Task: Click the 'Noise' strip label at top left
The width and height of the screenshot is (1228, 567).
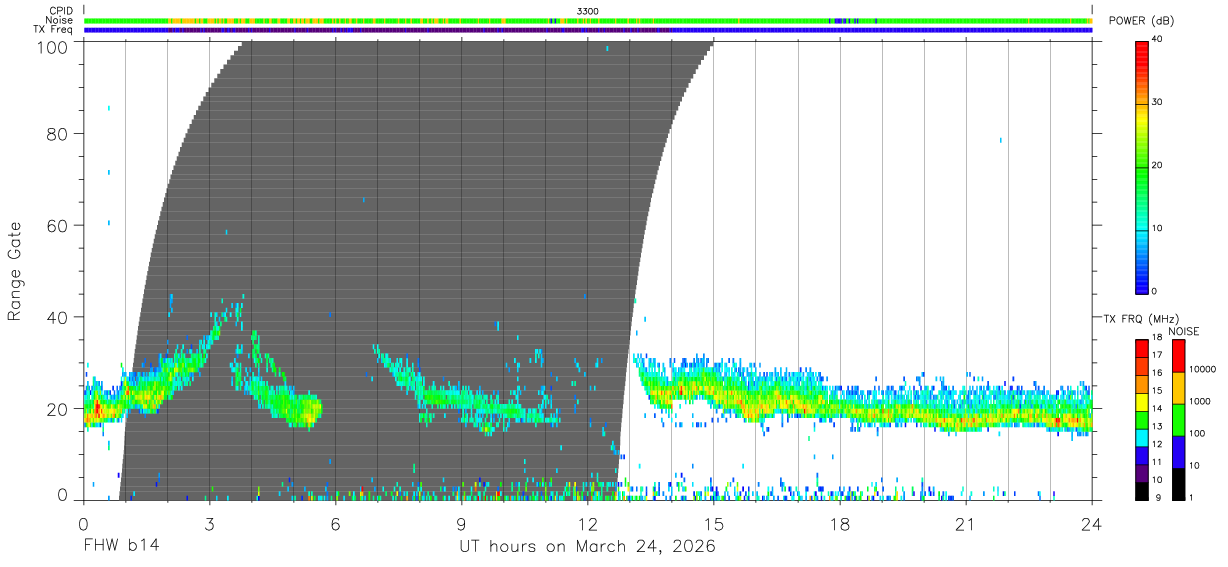Action: [x=59, y=20]
